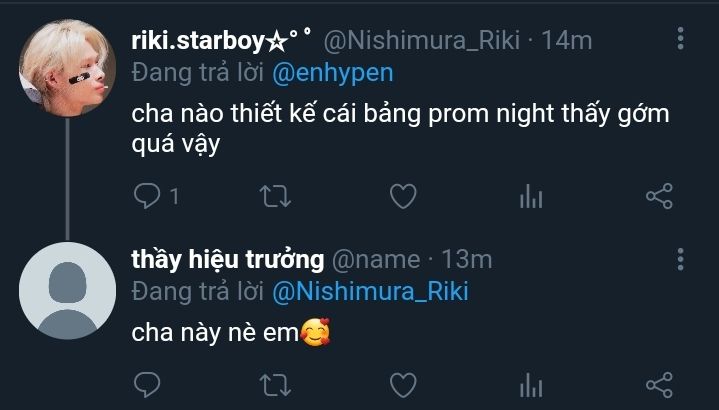The image size is (719, 410).
Task: View analytics for thầy hiệu trưởng's reply
Action: (531, 385)
